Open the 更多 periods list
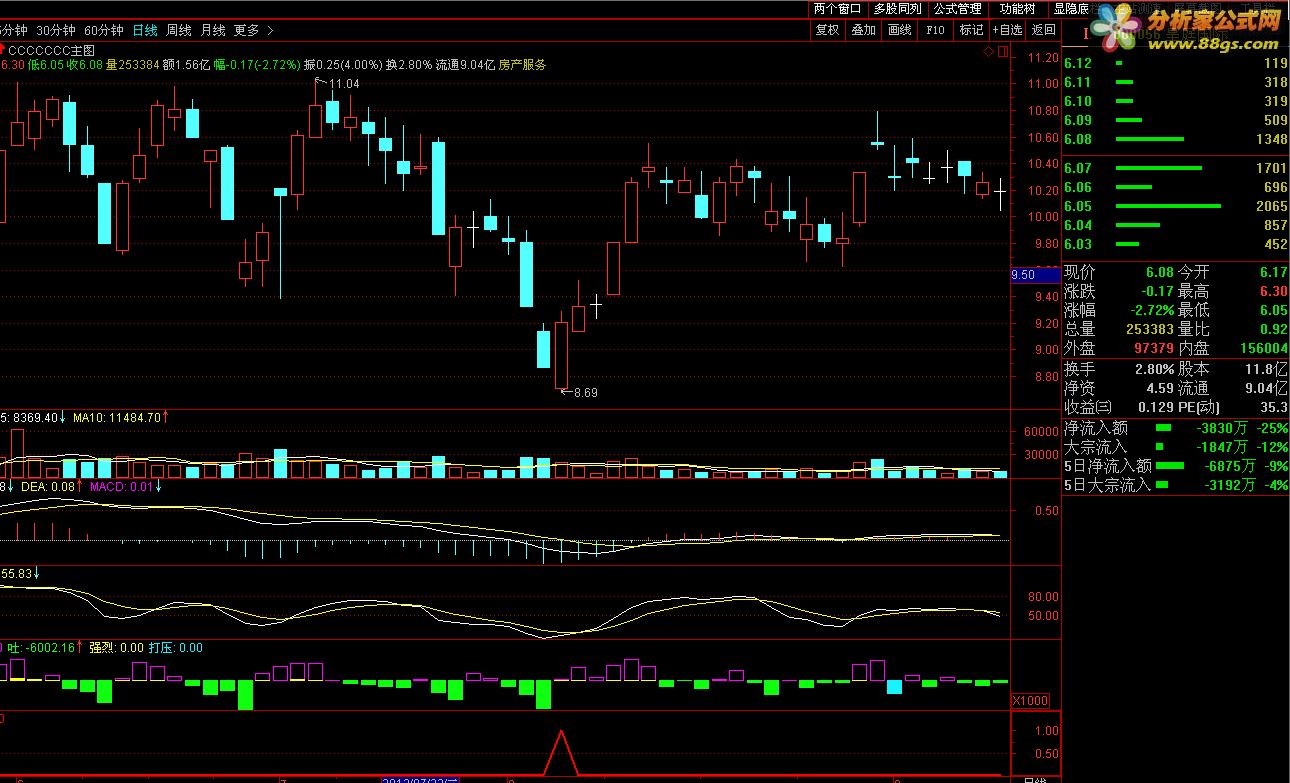The height and width of the screenshot is (783, 1290). 246,30
